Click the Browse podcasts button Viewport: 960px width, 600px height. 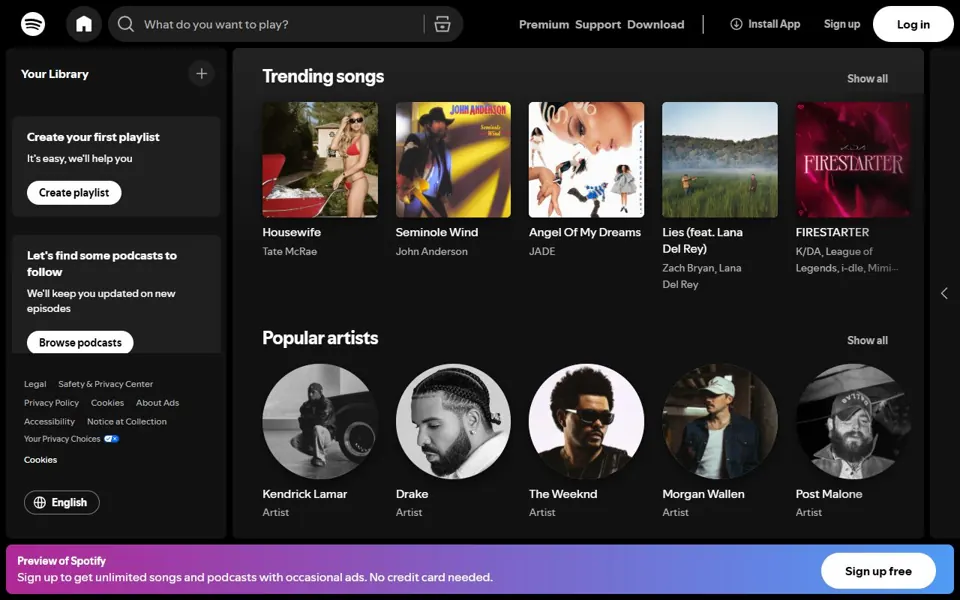[80, 342]
